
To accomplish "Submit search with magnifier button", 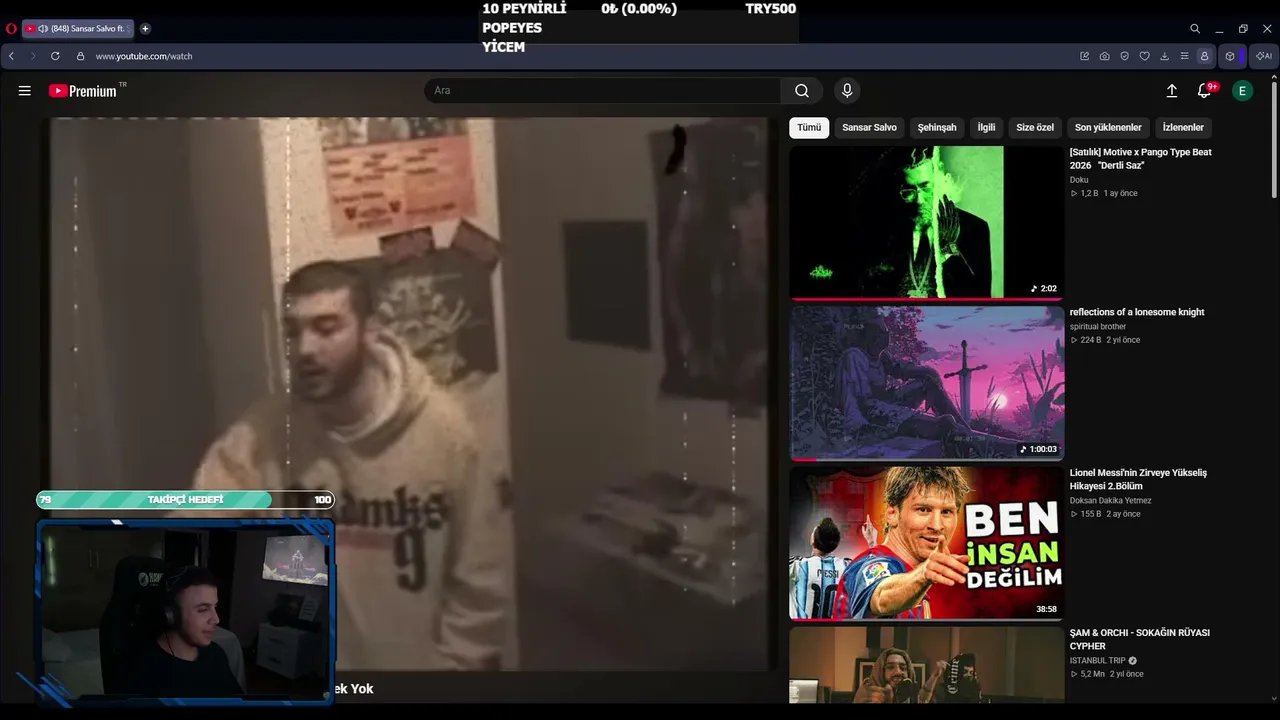I will click(802, 91).
